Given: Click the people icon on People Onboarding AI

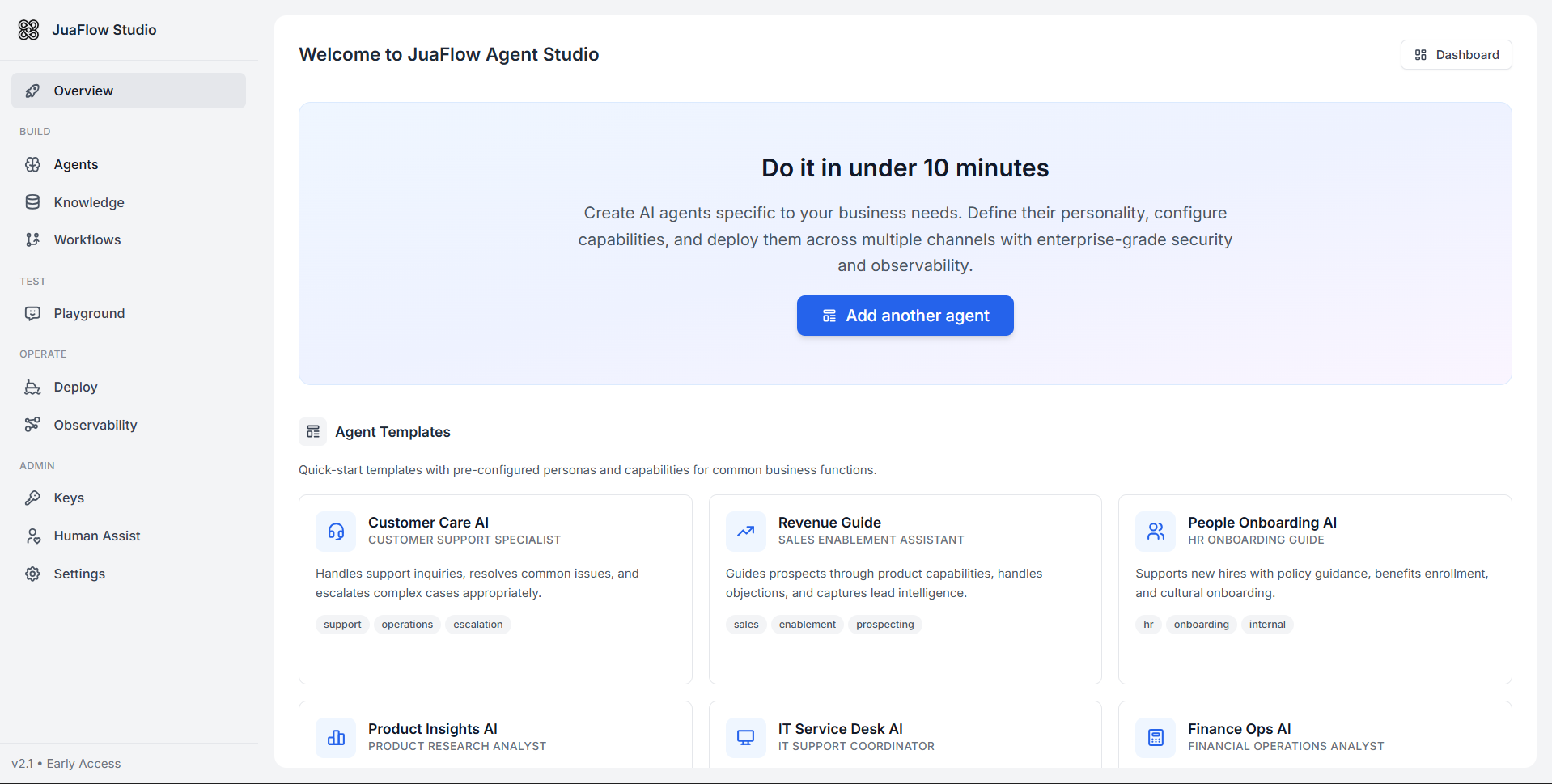Looking at the screenshot, I should tap(1156, 532).
